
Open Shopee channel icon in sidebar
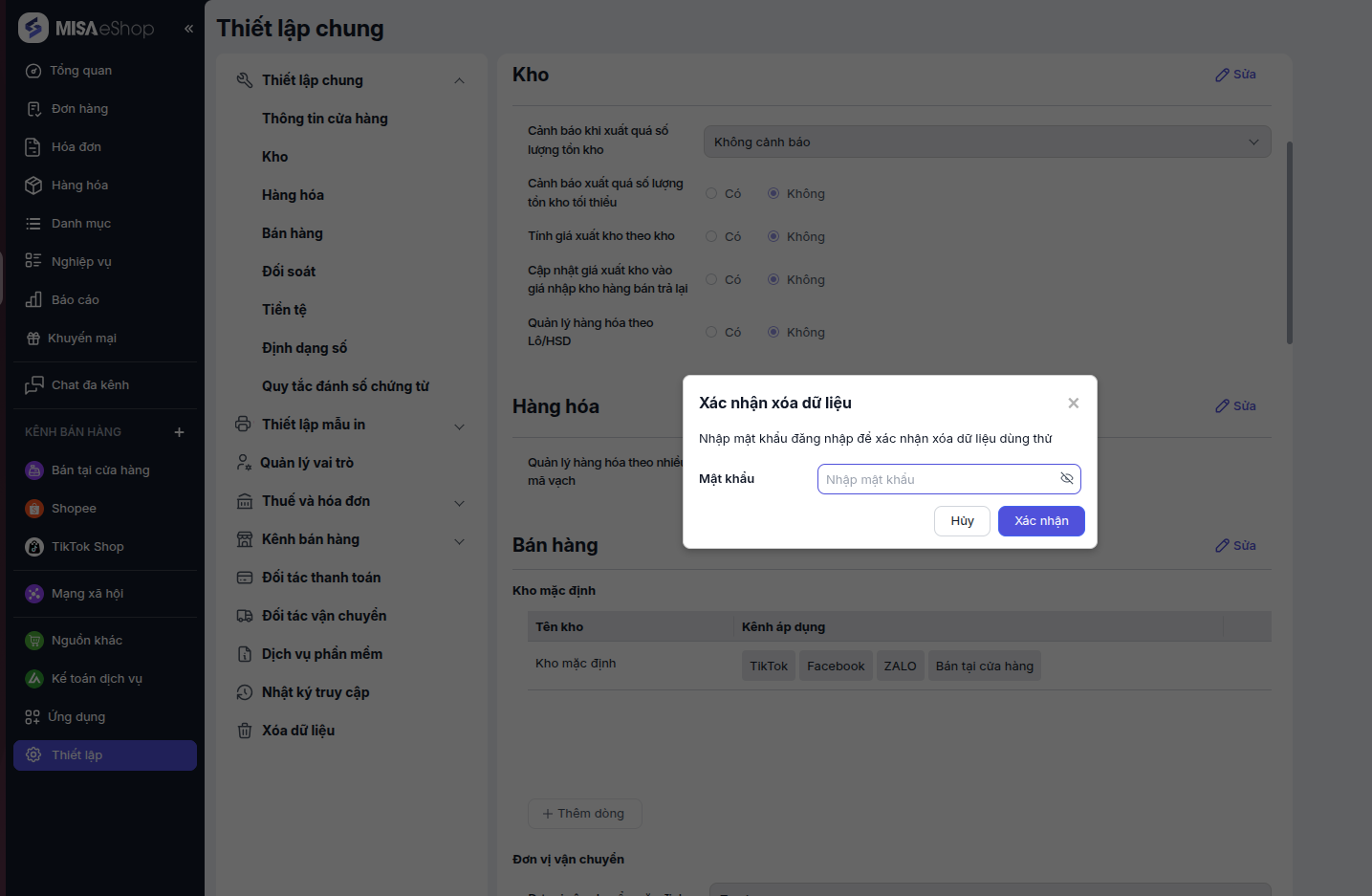coord(34,509)
